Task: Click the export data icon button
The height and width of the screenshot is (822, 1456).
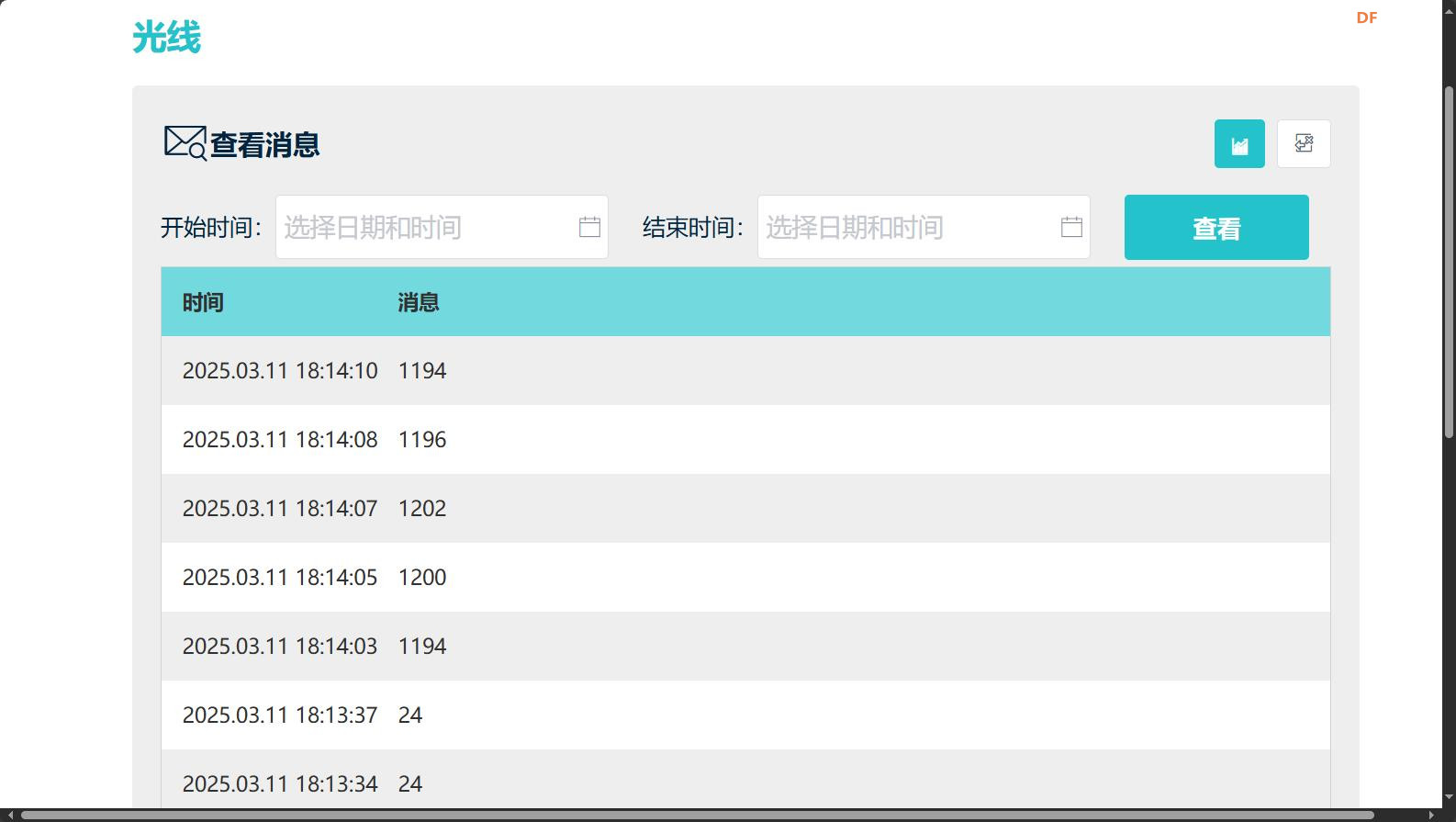Action: [1304, 144]
